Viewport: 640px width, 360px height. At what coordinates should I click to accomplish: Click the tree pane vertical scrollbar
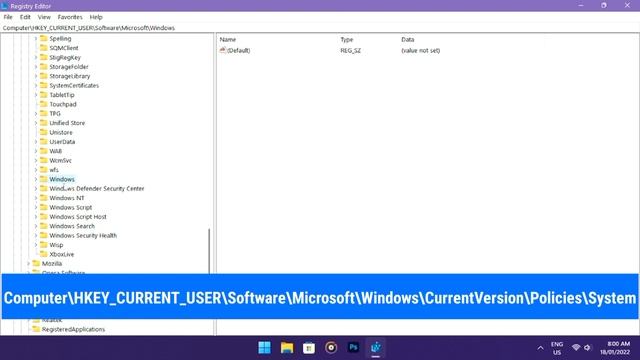209,251
